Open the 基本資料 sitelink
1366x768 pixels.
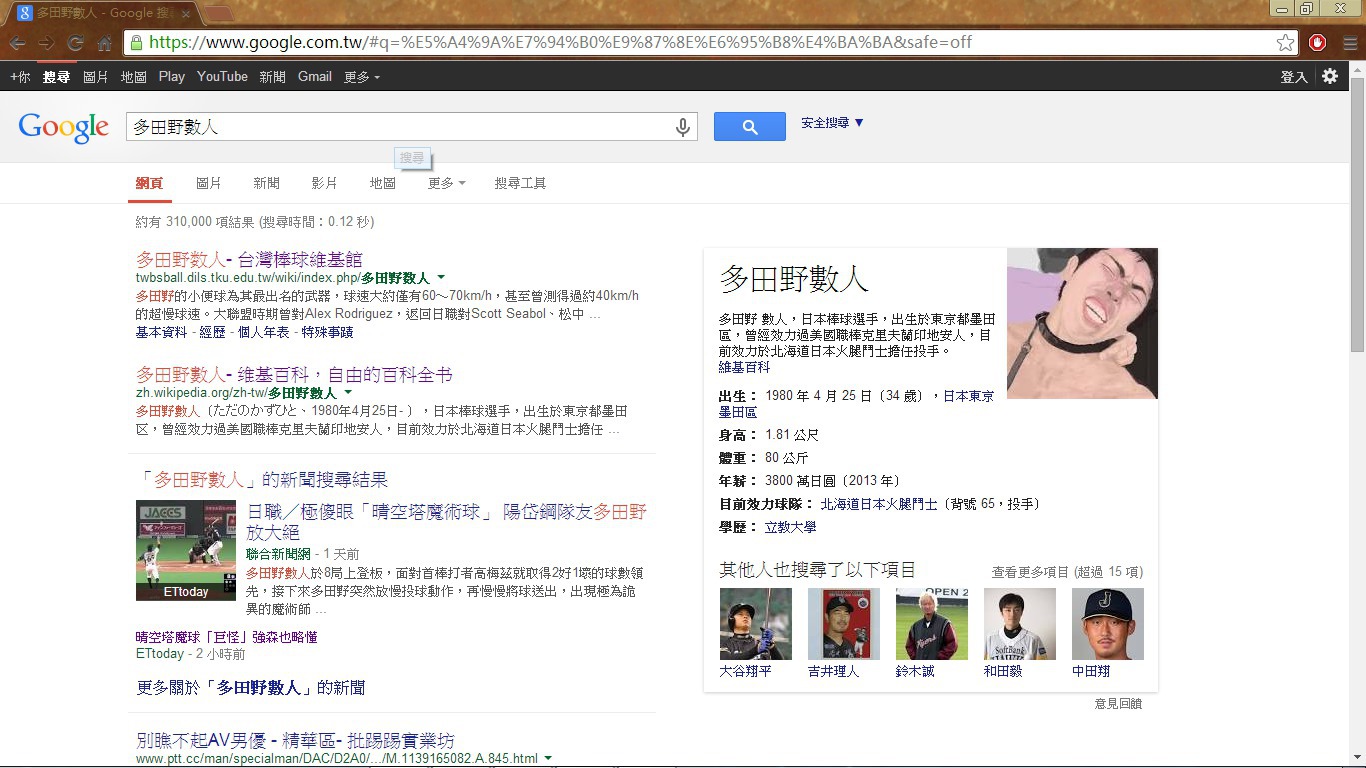(x=162, y=332)
